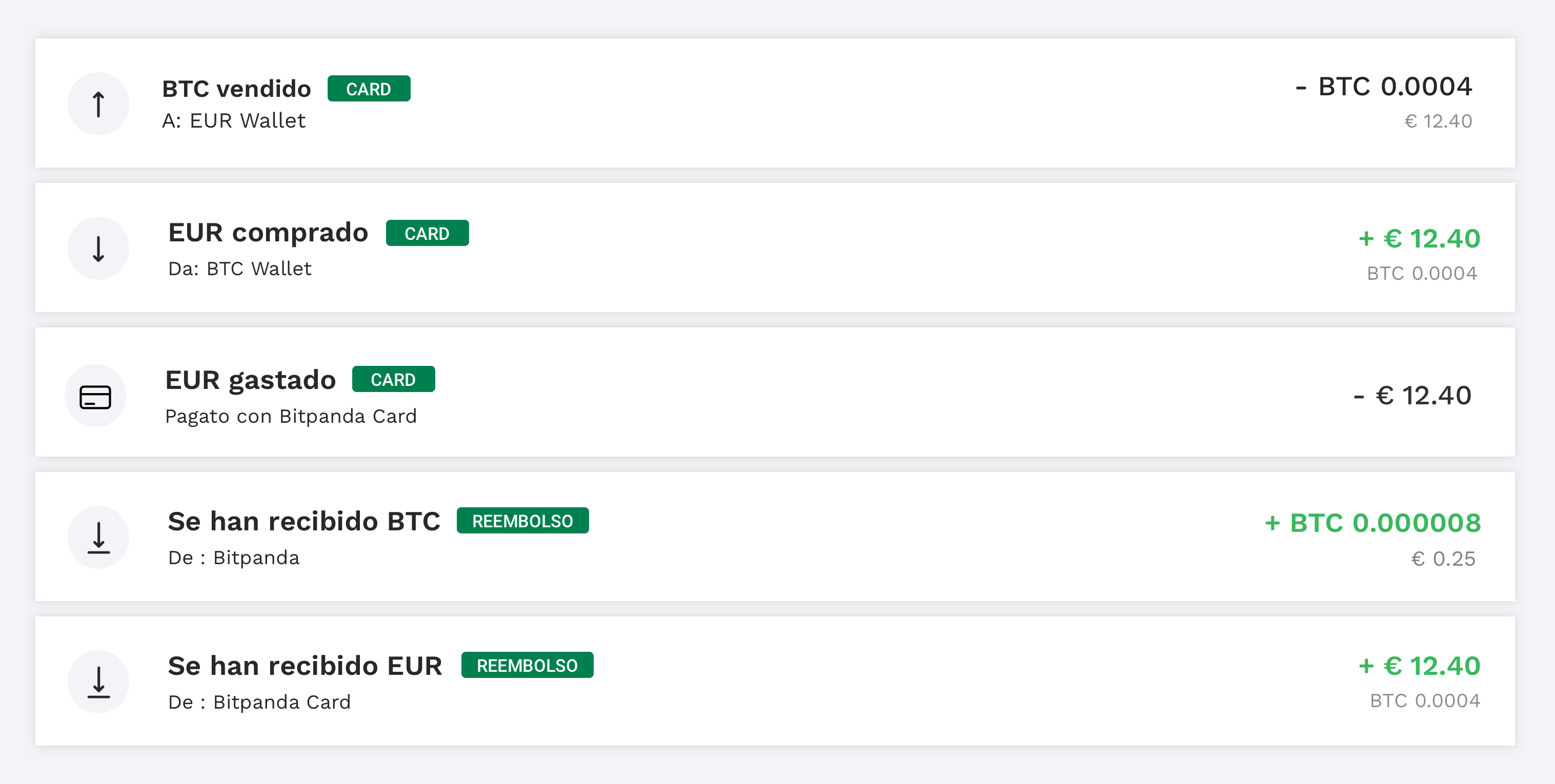Click the De : Bitpanda source label

coord(234,558)
